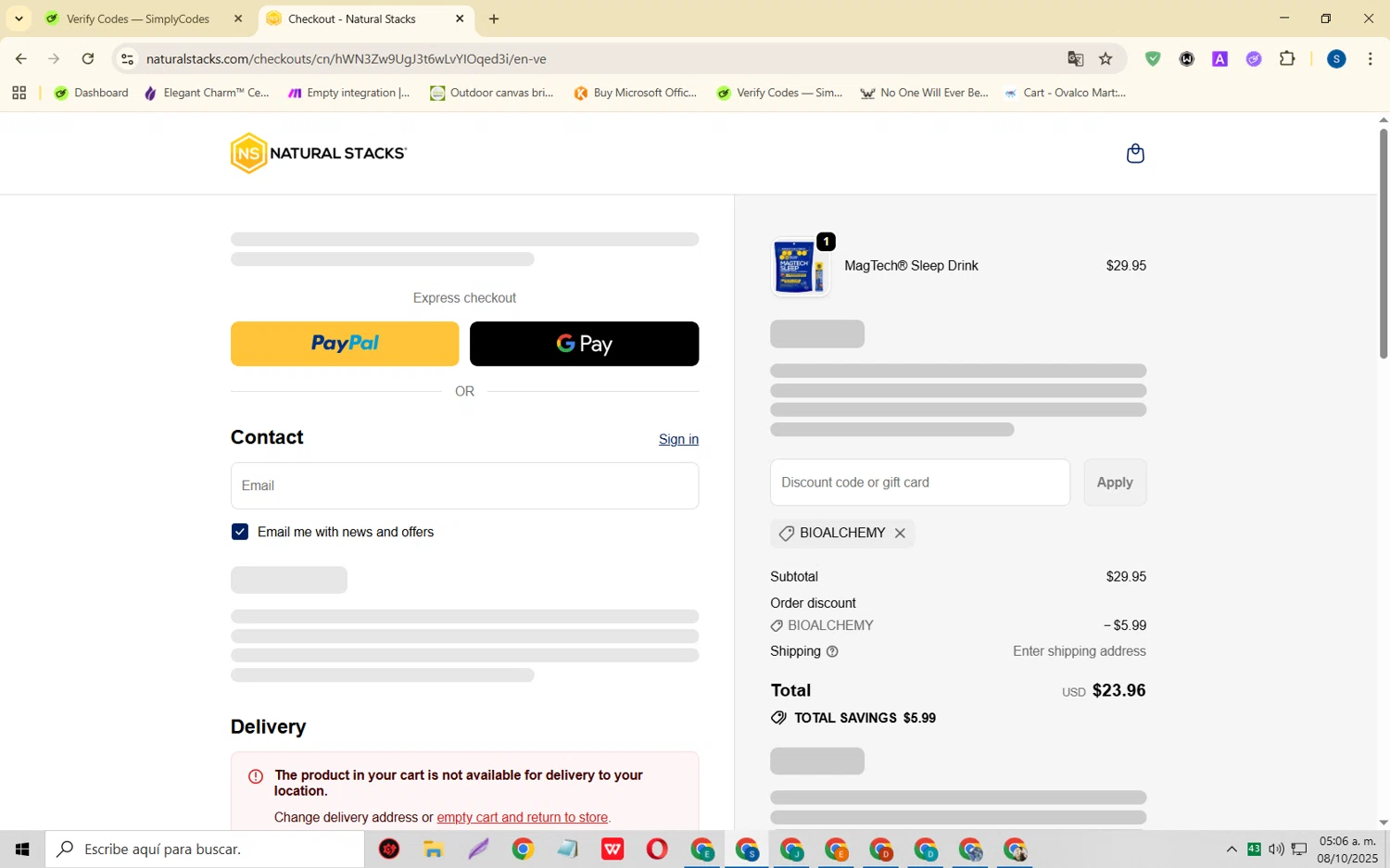Open the dark circular W extension icon
1390x868 pixels.
[x=1186, y=59]
